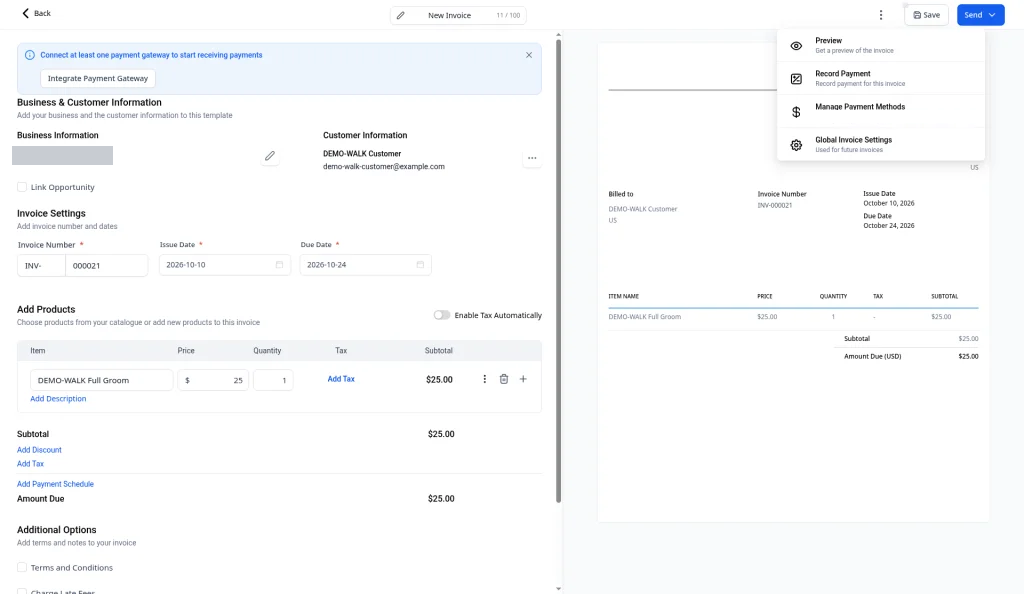The image size is (1024, 594).
Task: Click dollar sign payment methods icon
Action: click(796, 112)
